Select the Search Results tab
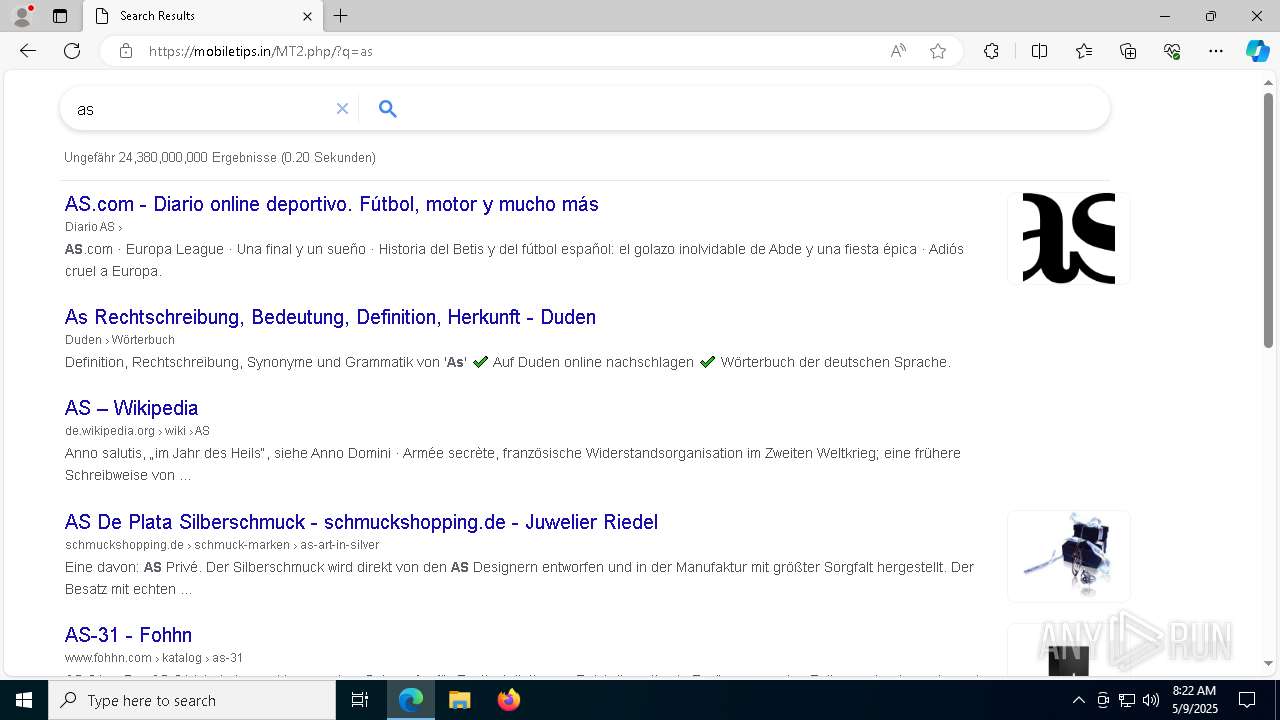Viewport: 1280px width, 720px height. pyautogui.click(x=202, y=16)
